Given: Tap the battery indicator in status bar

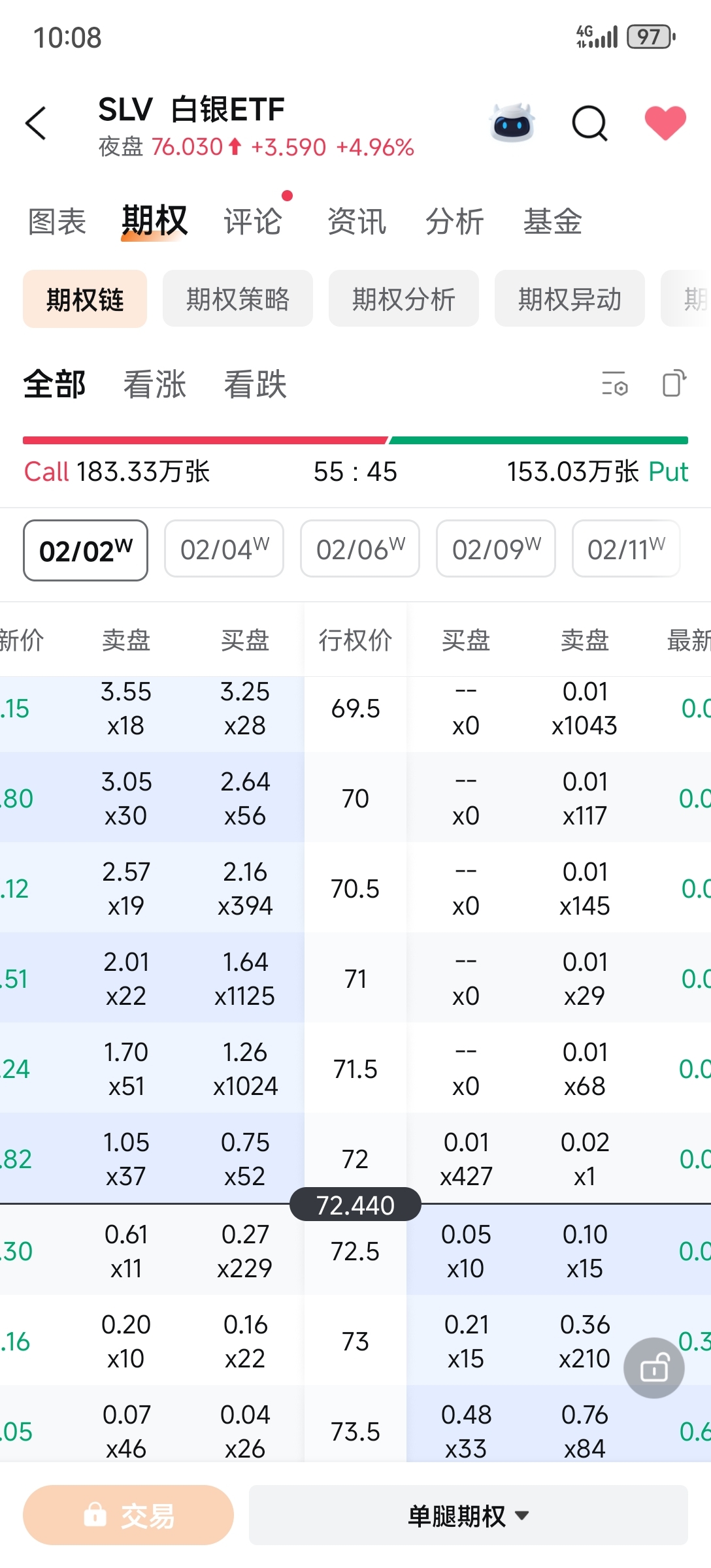Looking at the screenshot, I should click(x=650, y=37).
